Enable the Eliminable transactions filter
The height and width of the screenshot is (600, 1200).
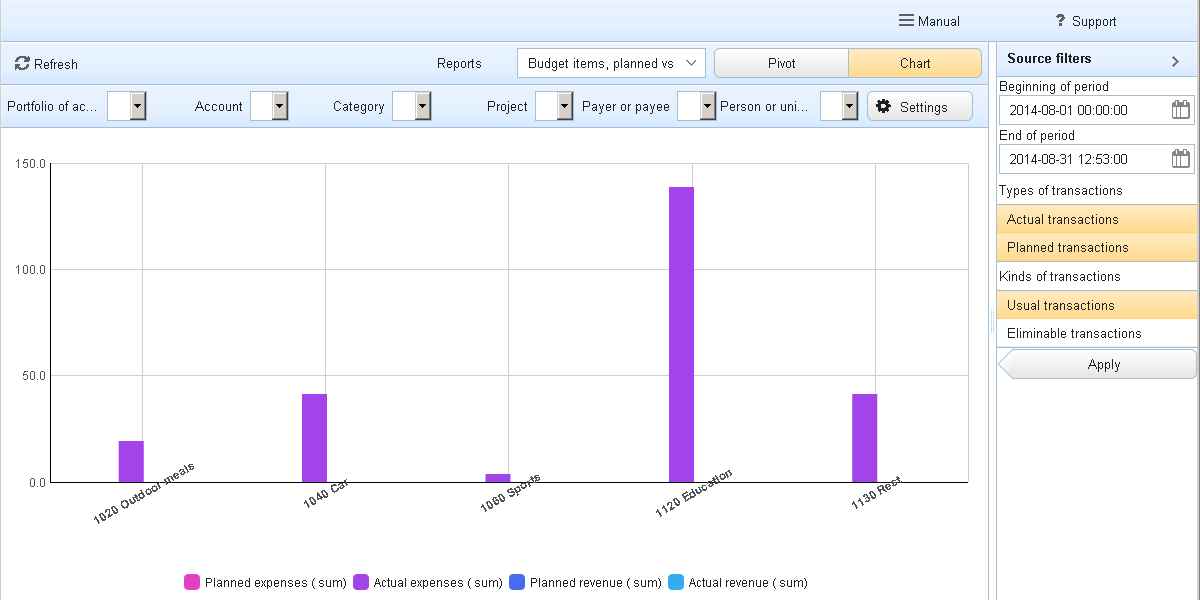tap(1096, 333)
